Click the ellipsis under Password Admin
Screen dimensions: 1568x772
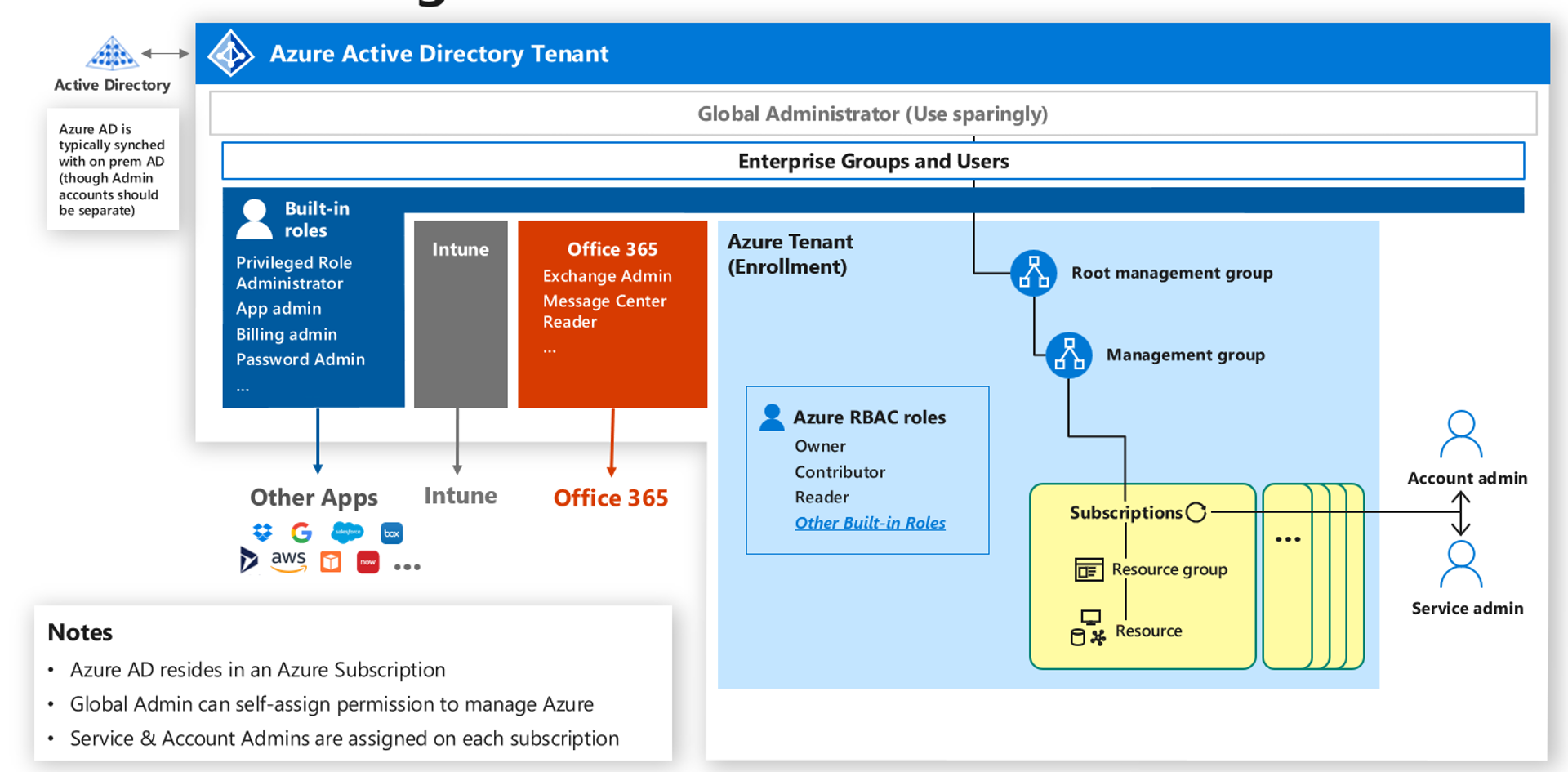[243, 389]
